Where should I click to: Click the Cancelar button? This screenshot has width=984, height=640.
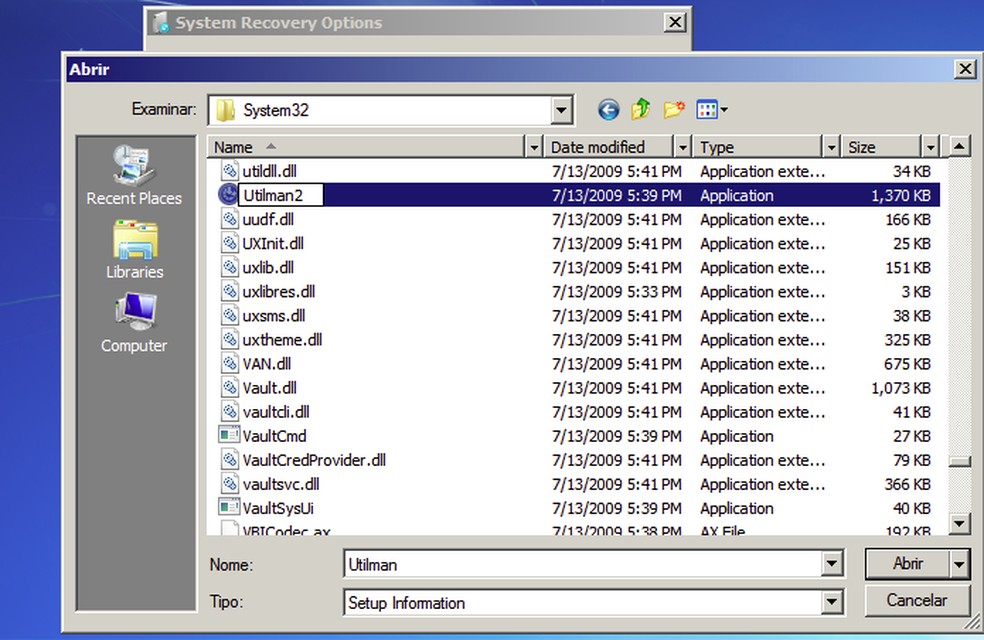[x=917, y=601]
